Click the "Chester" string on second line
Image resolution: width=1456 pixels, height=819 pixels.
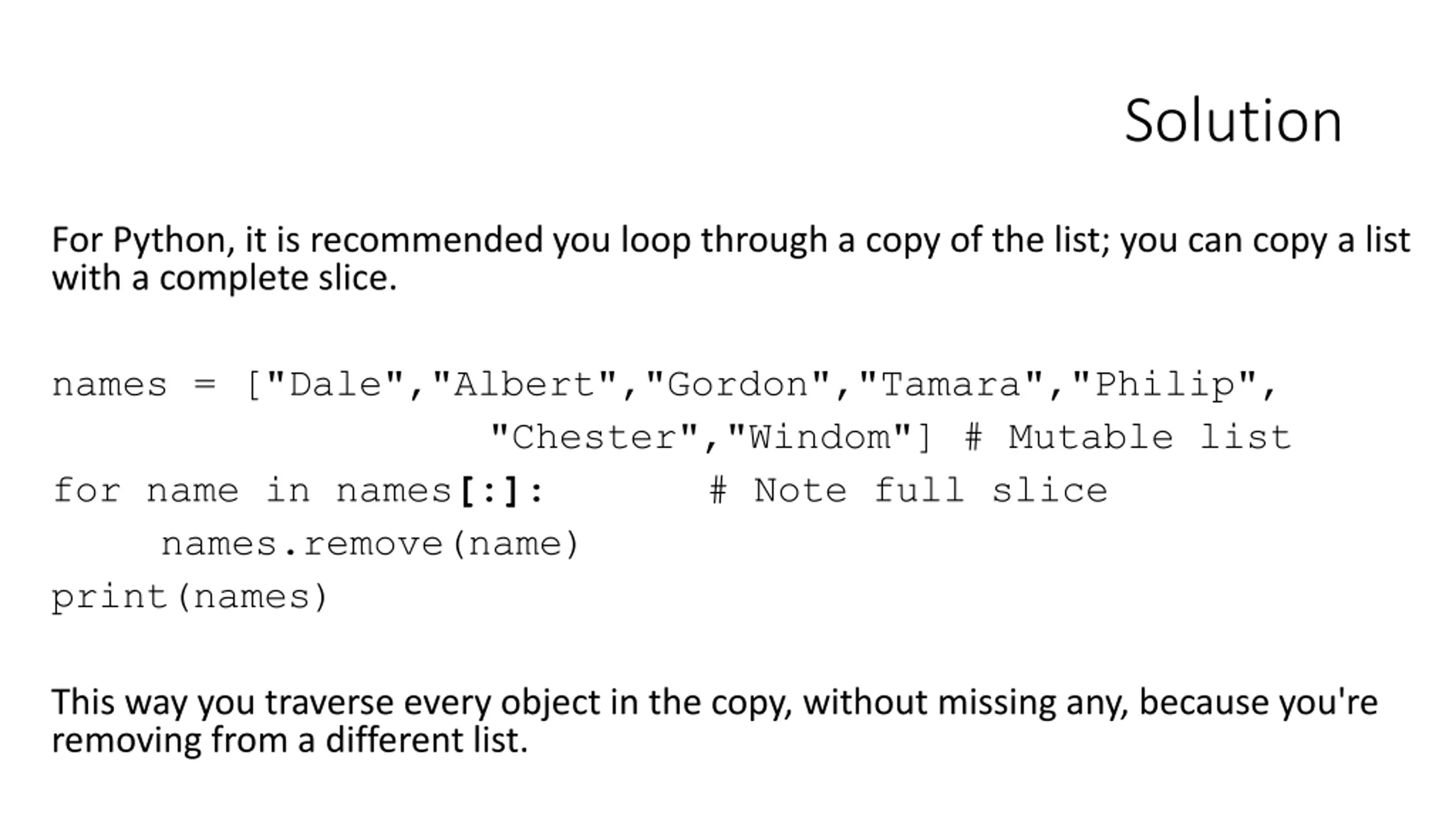[x=594, y=438]
